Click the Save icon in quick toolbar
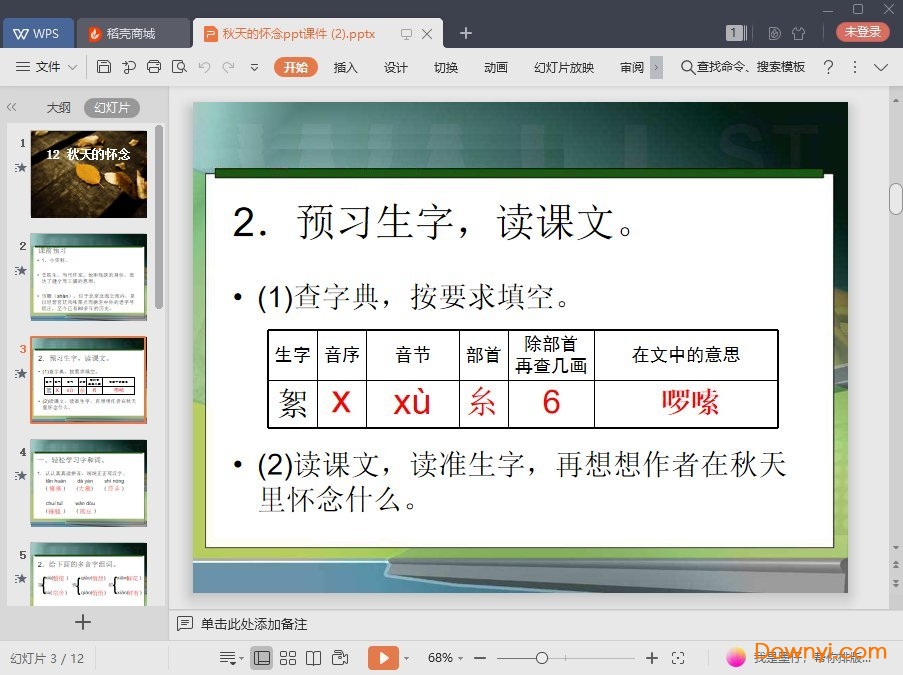 (x=104, y=67)
